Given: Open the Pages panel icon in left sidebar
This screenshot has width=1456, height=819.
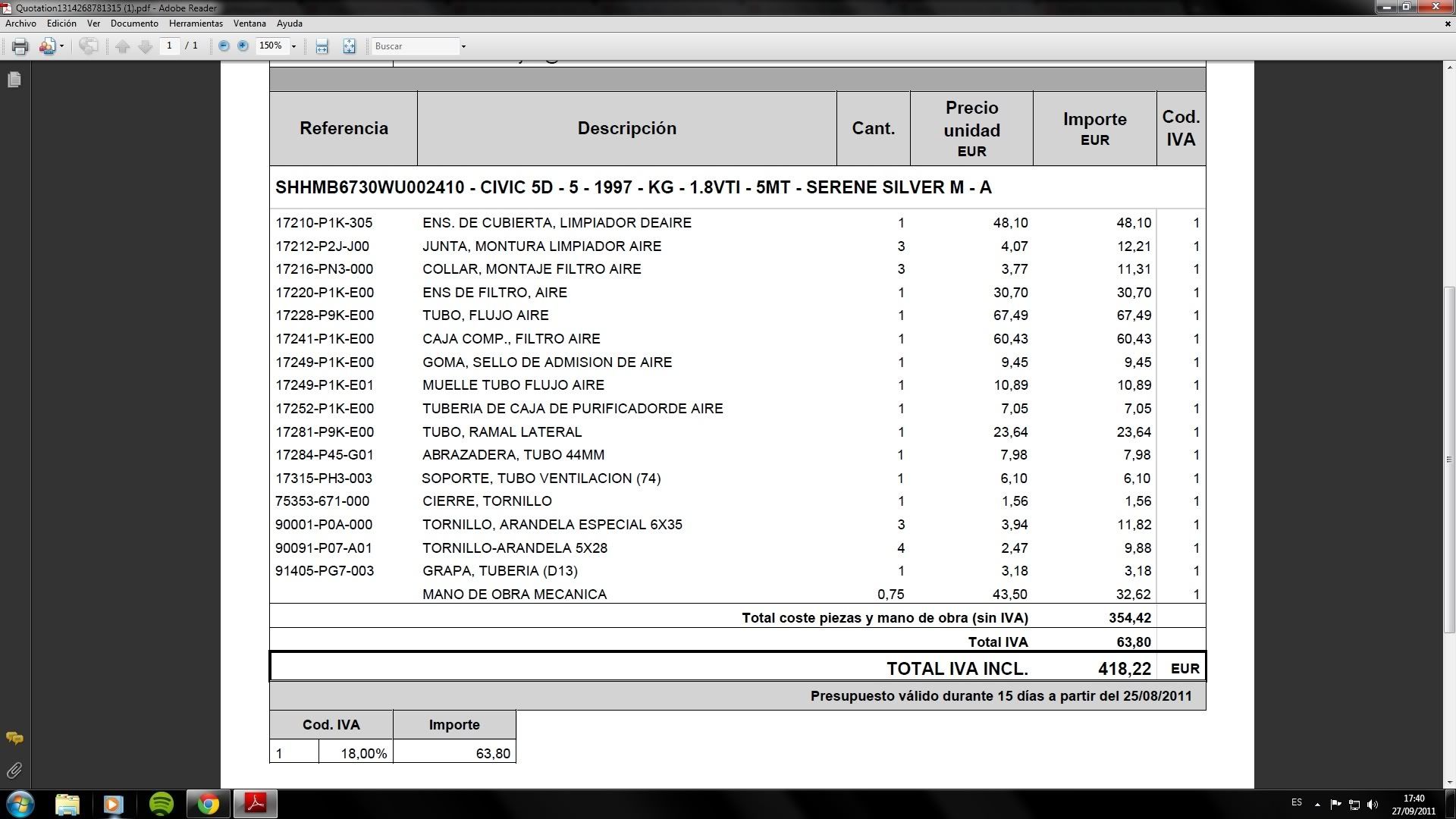Looking at the screenshot, I should (14, 80).
